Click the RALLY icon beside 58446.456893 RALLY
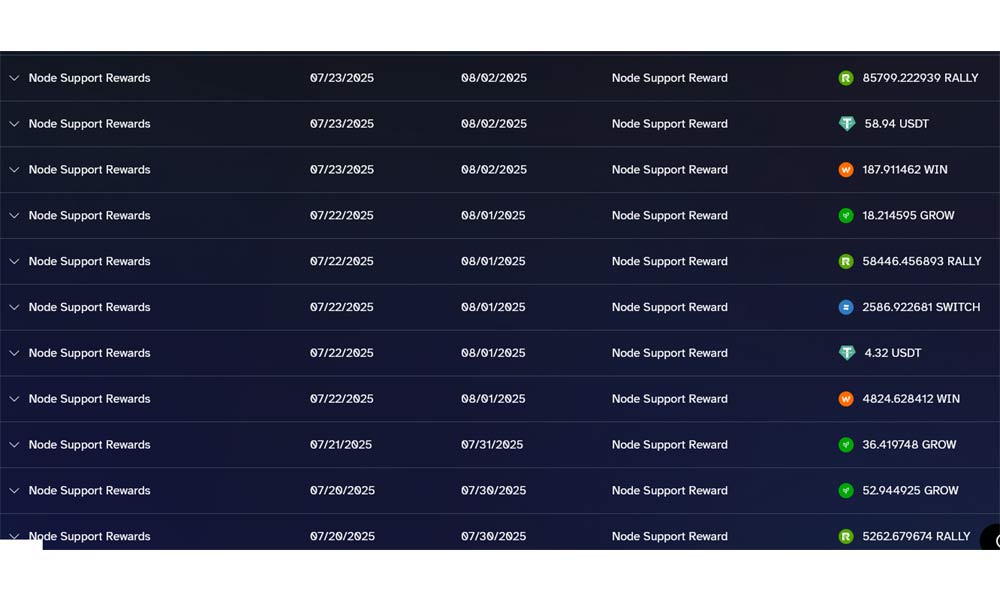Screen dimensions: 1000x601 (846, 262)
